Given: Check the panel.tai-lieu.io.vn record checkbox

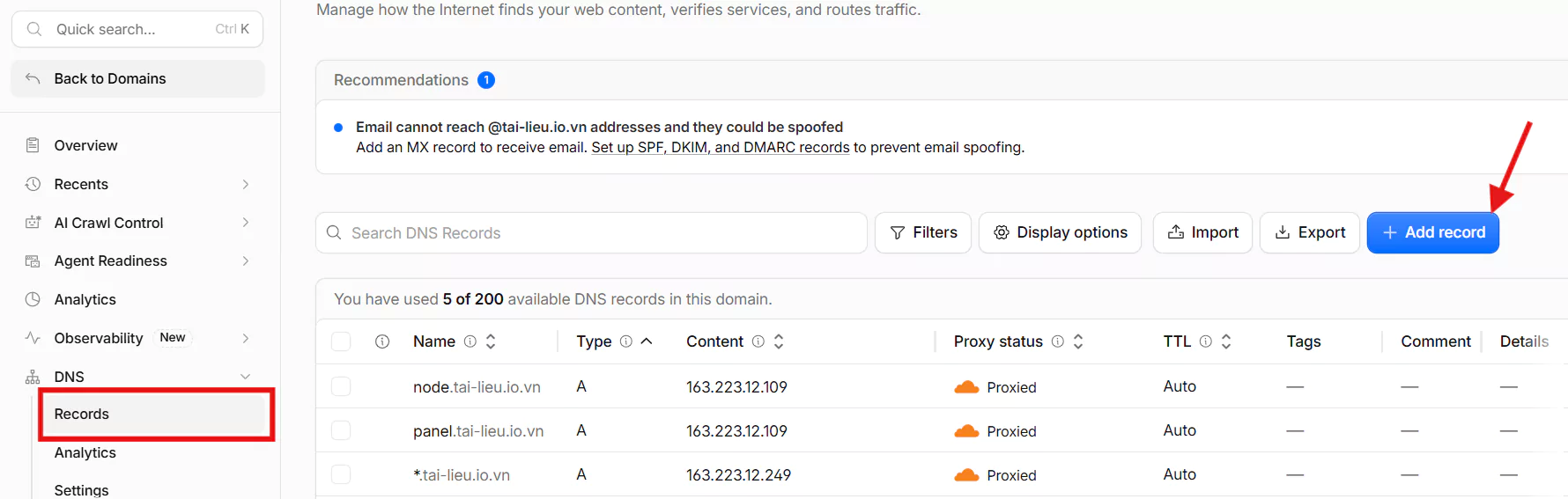Looking at the screenshot, I should [x=341, y=430].
